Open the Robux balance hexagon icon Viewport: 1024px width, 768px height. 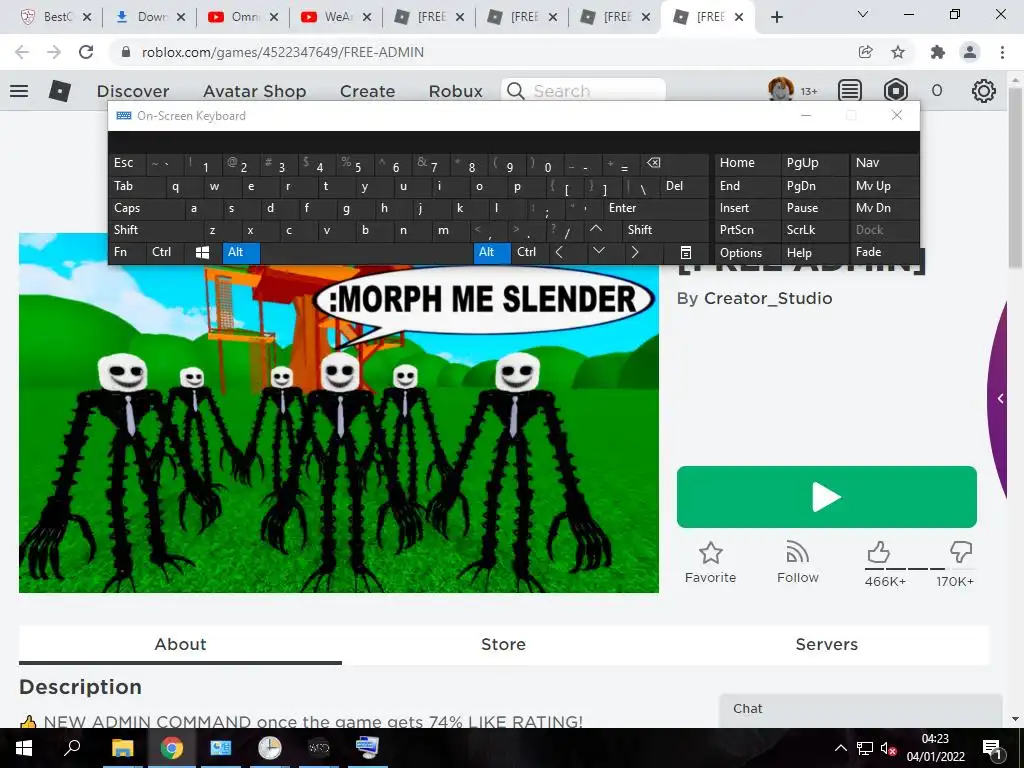[x=895, y=91]
